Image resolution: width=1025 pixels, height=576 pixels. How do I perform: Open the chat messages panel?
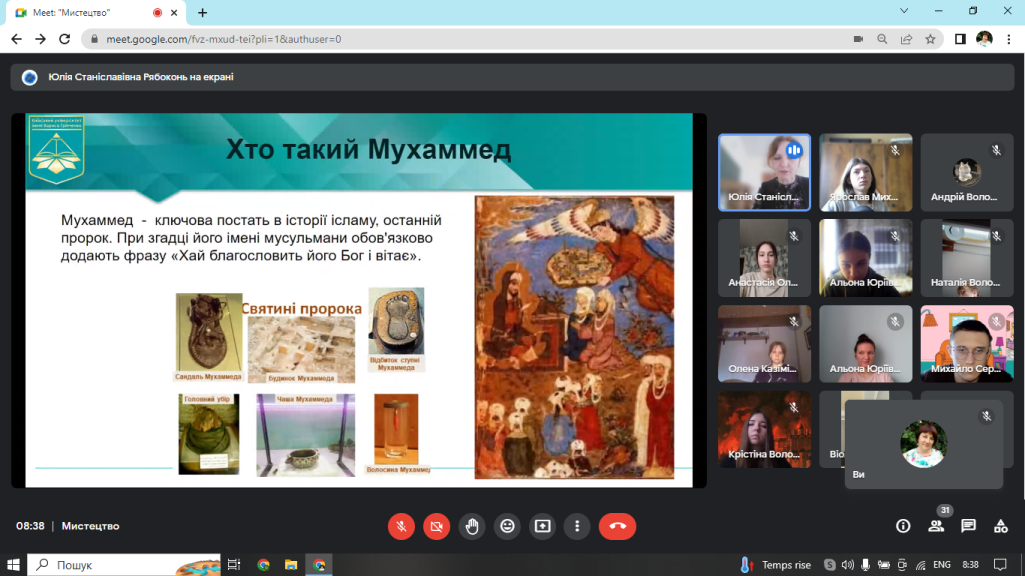(968, 526)
